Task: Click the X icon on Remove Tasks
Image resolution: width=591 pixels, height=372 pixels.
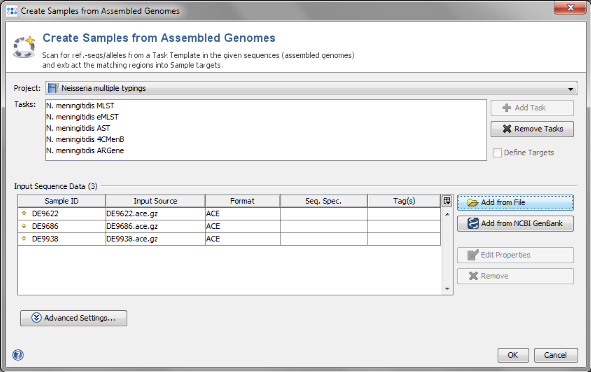Action: (x=507, y=129)
